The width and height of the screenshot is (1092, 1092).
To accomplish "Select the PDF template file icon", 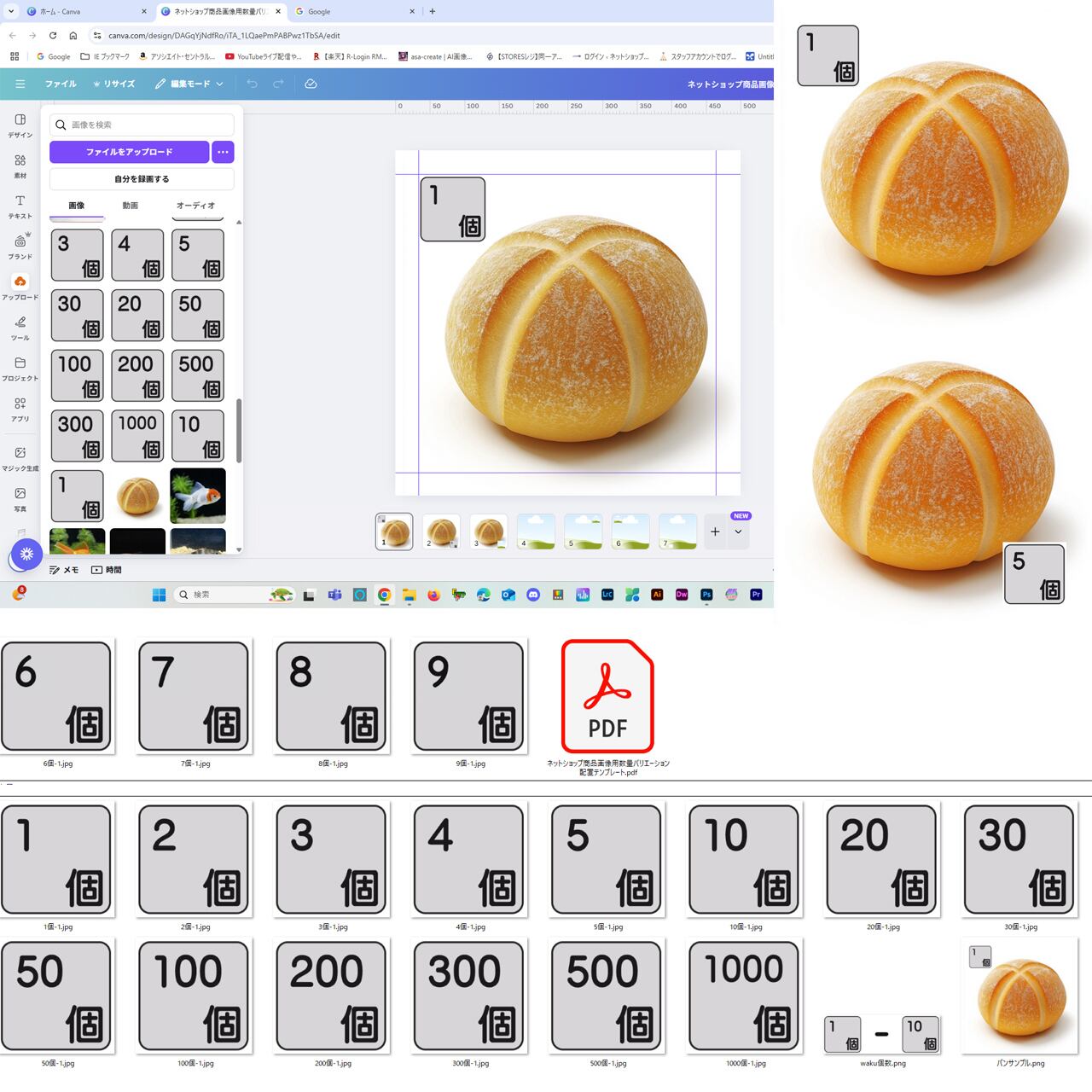I will click(x=607, y=696).
